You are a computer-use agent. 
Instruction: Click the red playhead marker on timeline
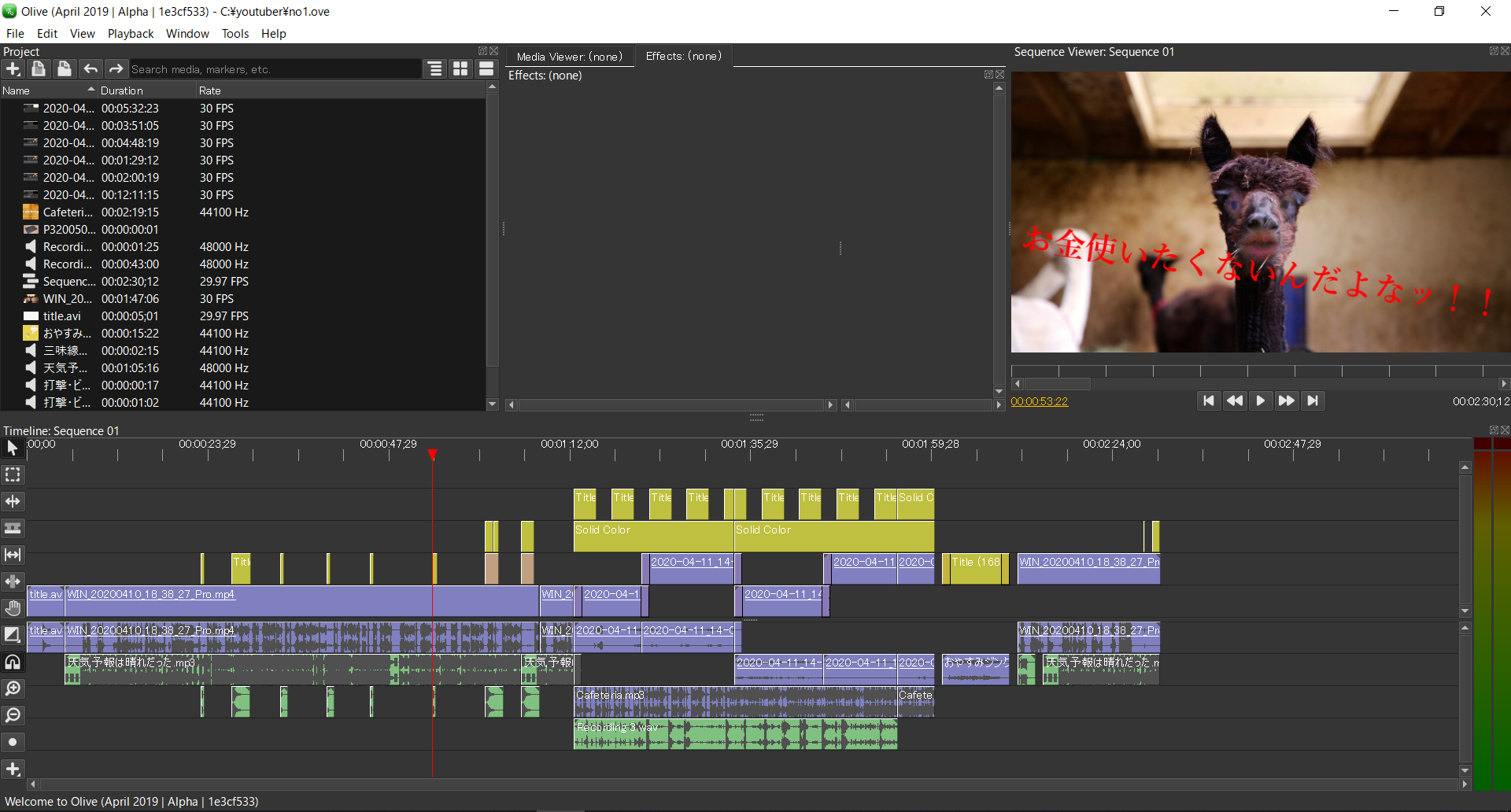point(432,455)
